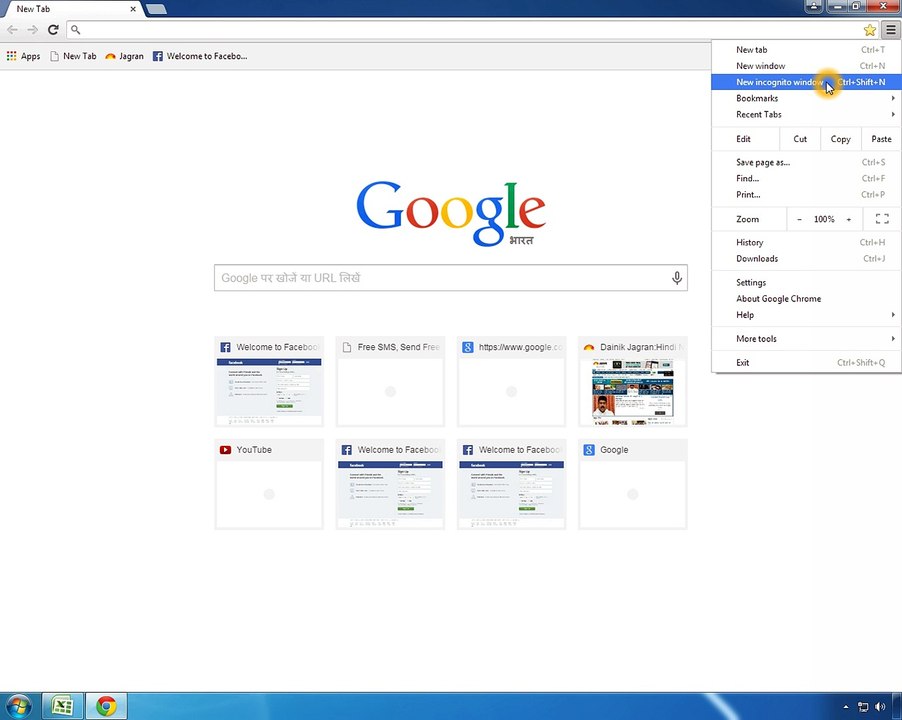Open Excel from the taskbar
This screenshot has height=720, width=902.
pyautogui.click(x=62, y=706)
